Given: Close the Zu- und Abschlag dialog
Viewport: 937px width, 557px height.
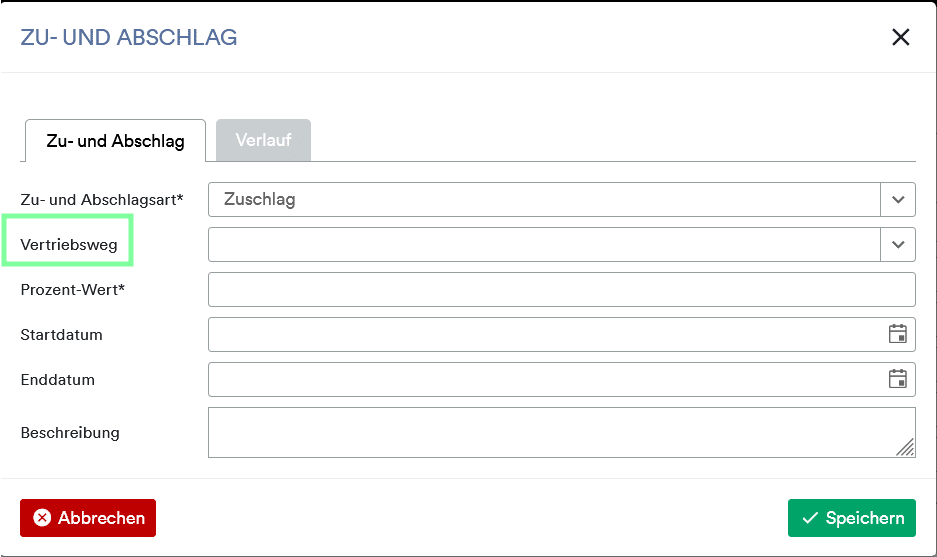Looking at the screenshot, I should [901, 37].
